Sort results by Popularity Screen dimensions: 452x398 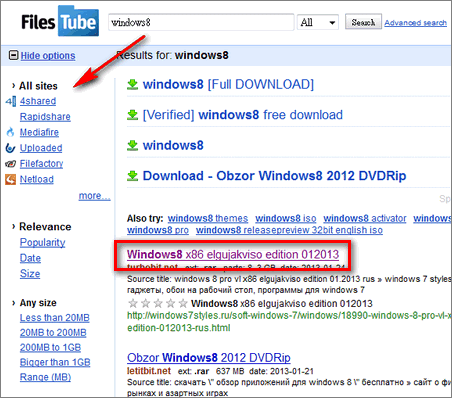[x=42, y=243]
